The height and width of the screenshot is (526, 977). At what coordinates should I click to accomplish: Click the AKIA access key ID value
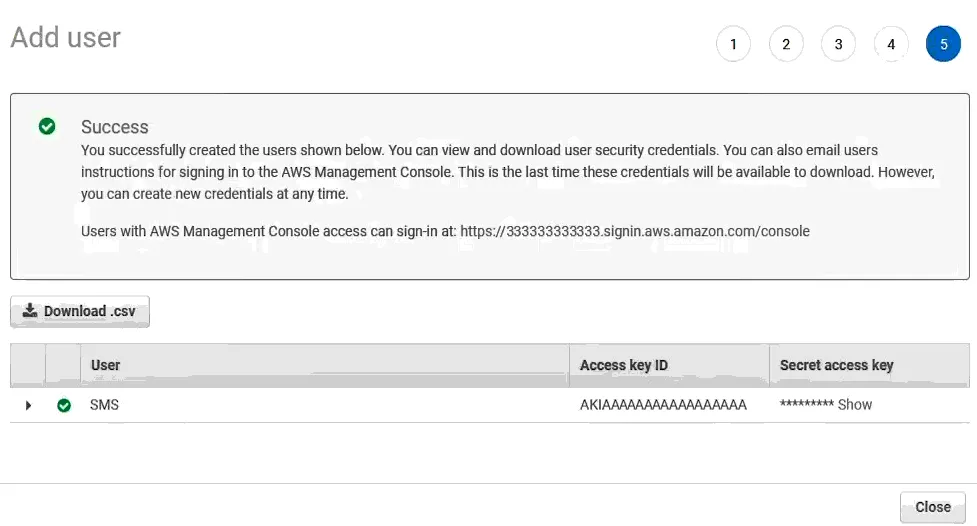click(x=663, y=405)
